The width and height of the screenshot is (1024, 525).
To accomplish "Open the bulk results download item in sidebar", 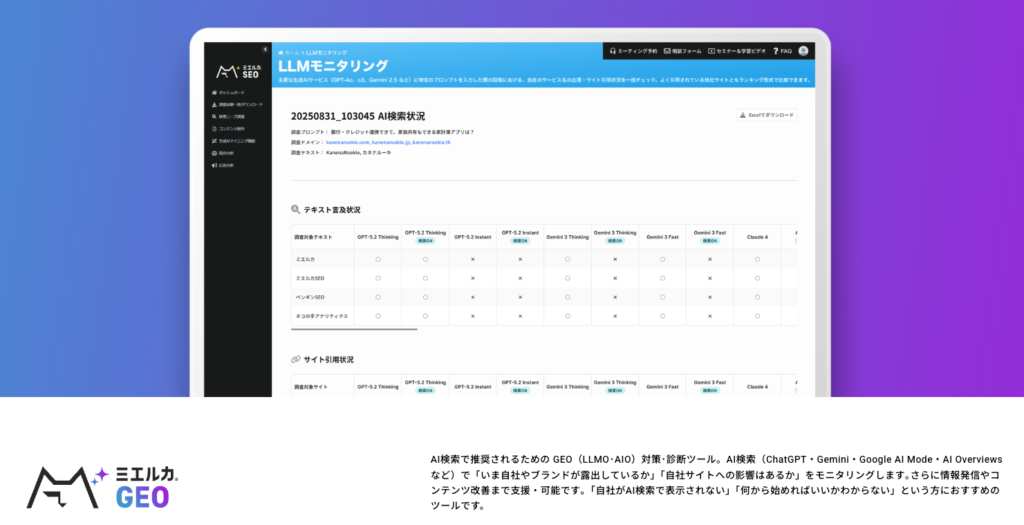I will [x=238, y=104].
